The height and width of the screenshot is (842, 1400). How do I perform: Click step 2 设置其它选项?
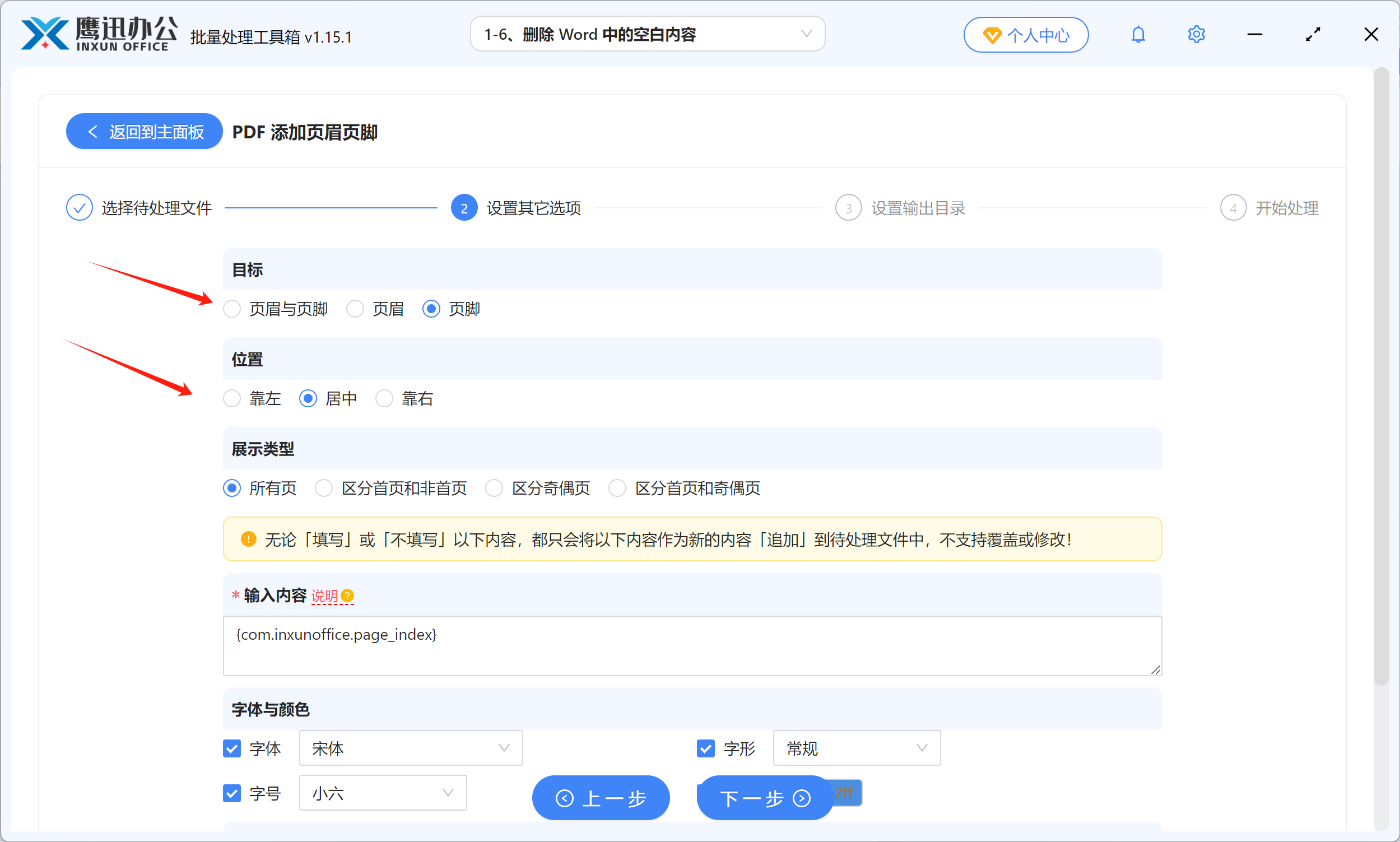coord(515,208)
